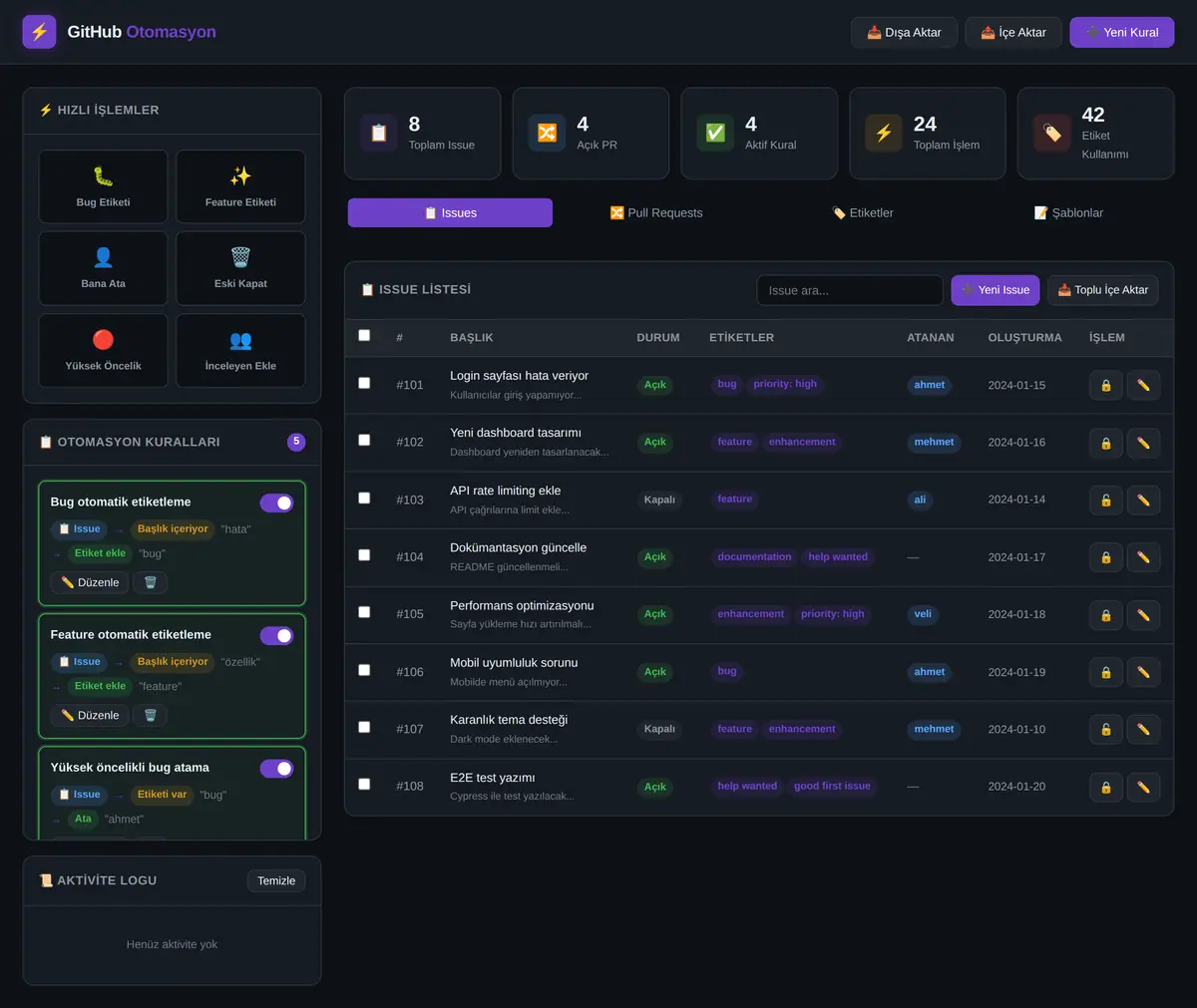
Task: Edit issue #104 via the pencil icon
Action: (1143, 557)
